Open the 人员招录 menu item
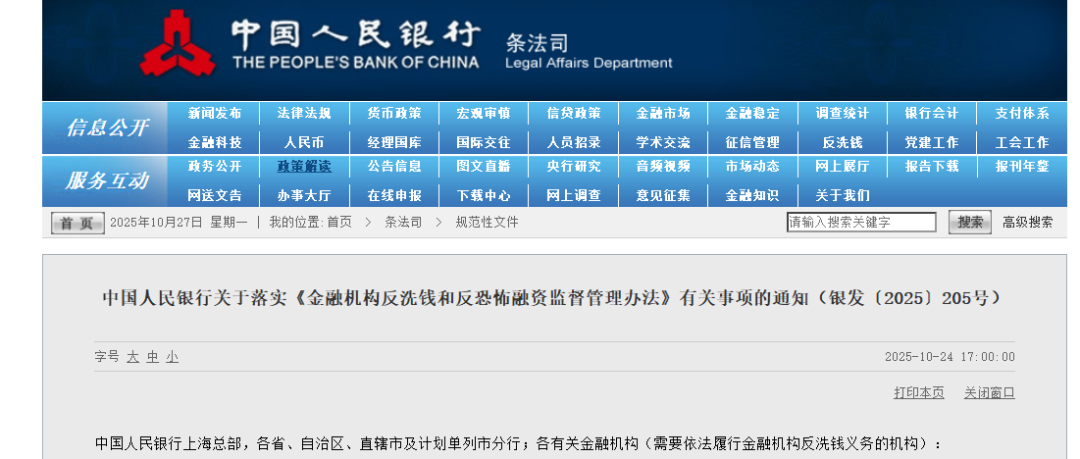 pyautogui.click(x=574, y=143)
